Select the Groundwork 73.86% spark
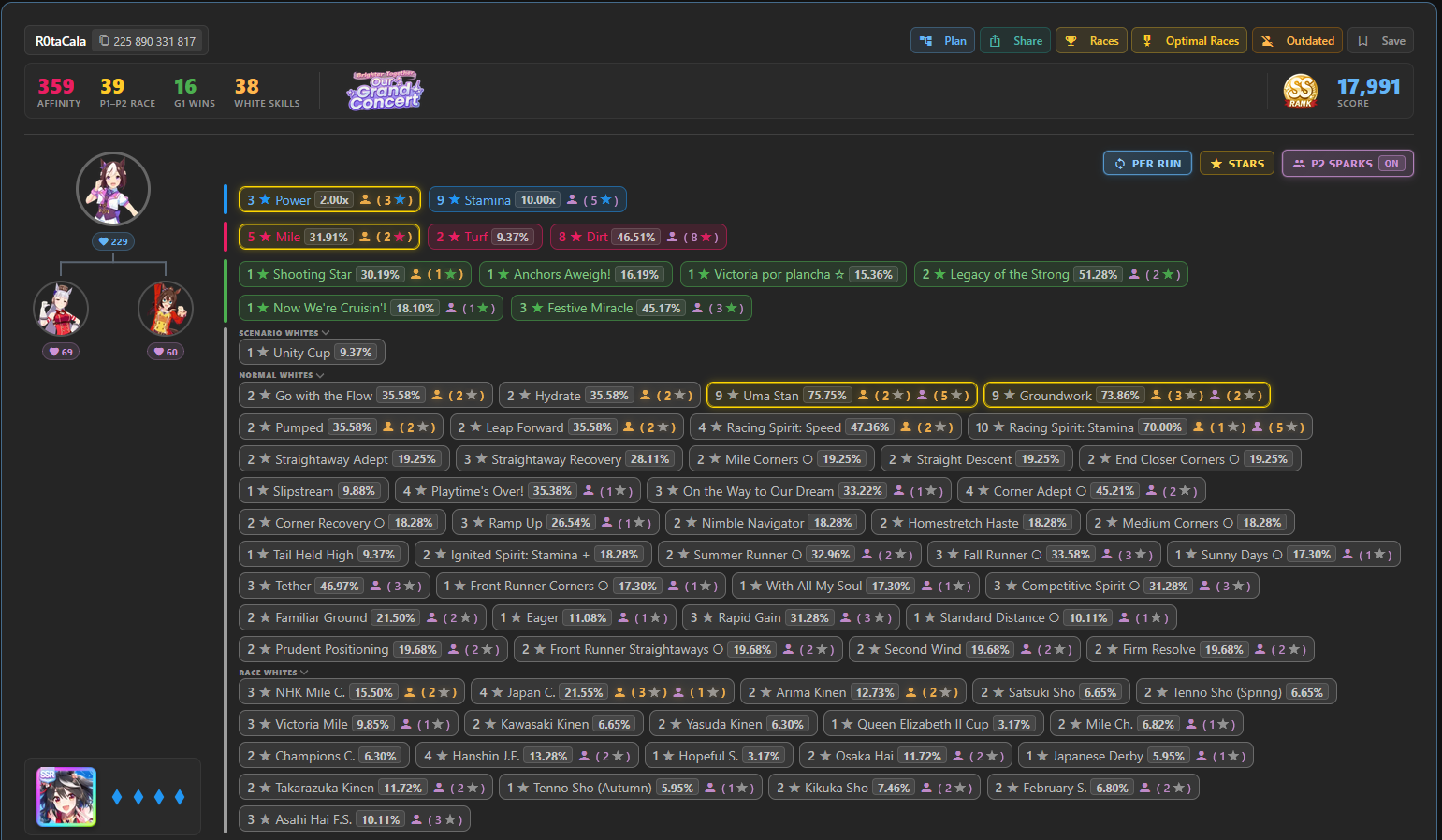This screenshot has height=840, width=1442. (x=1127, y=396)
